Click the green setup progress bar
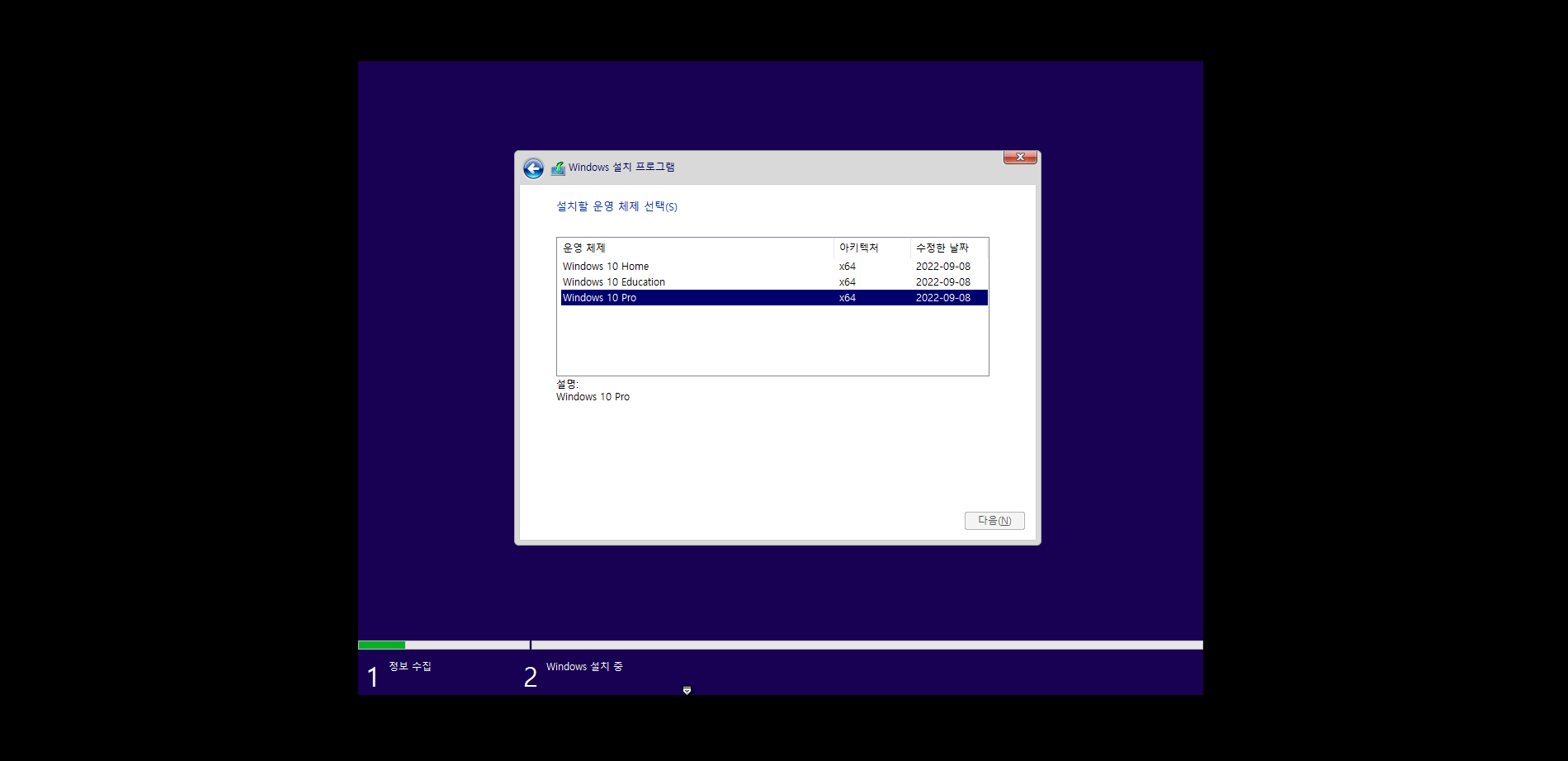Screen dimensions: 1568x761 381,645
